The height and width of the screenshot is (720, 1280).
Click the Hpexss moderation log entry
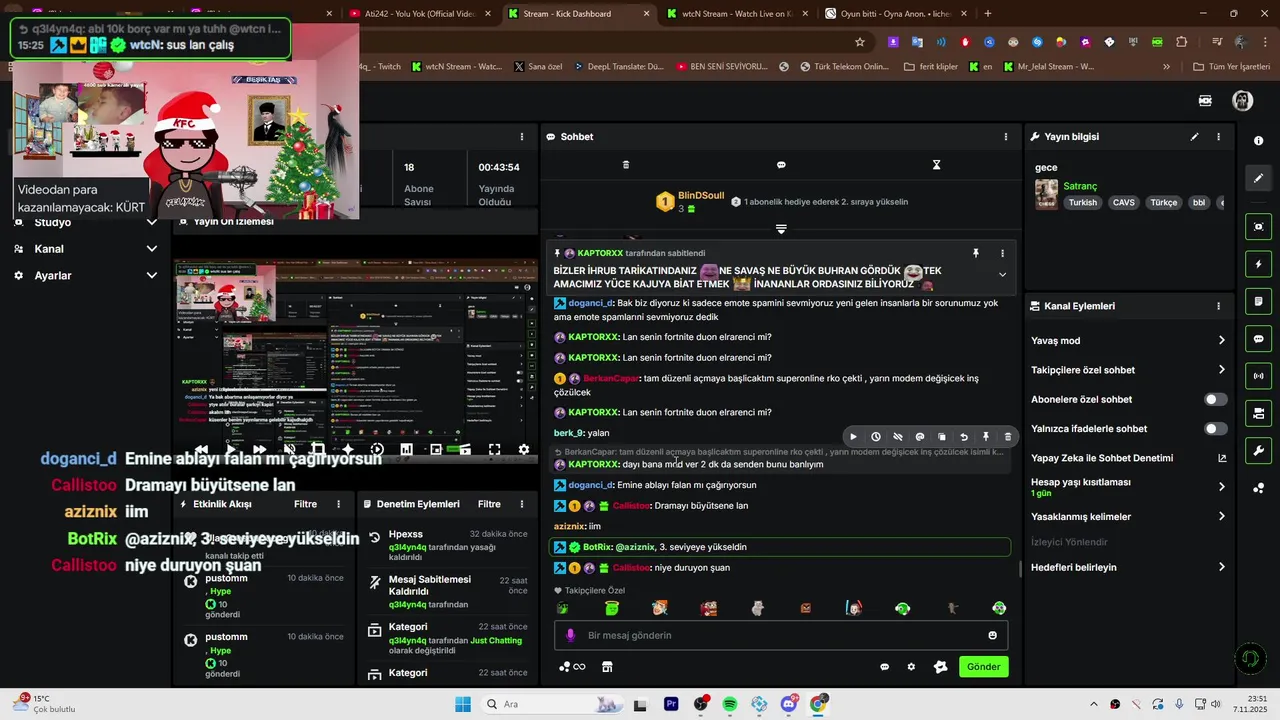point(448,547)
